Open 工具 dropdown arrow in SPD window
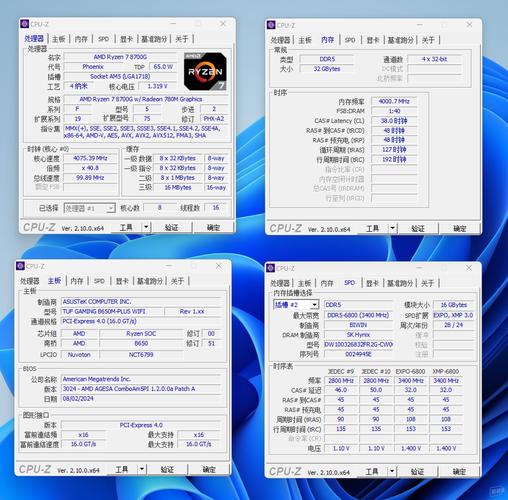 coord(392,471)
